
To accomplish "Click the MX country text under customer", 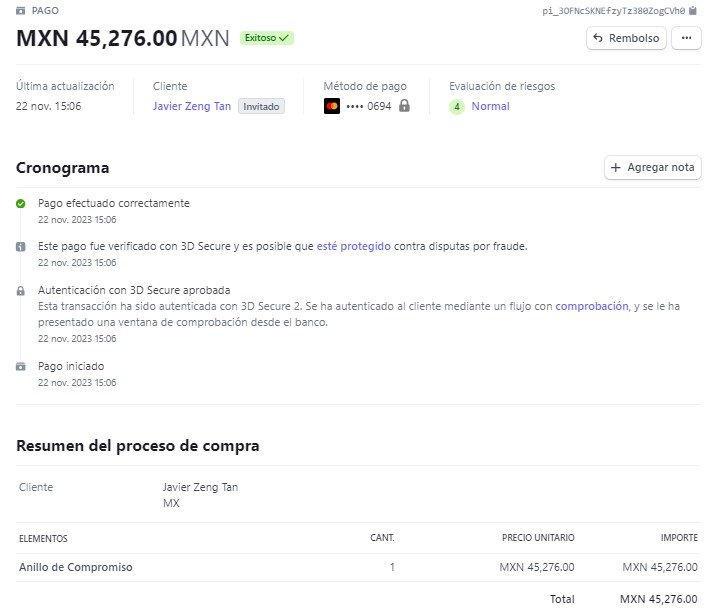I will coord(171,503).
